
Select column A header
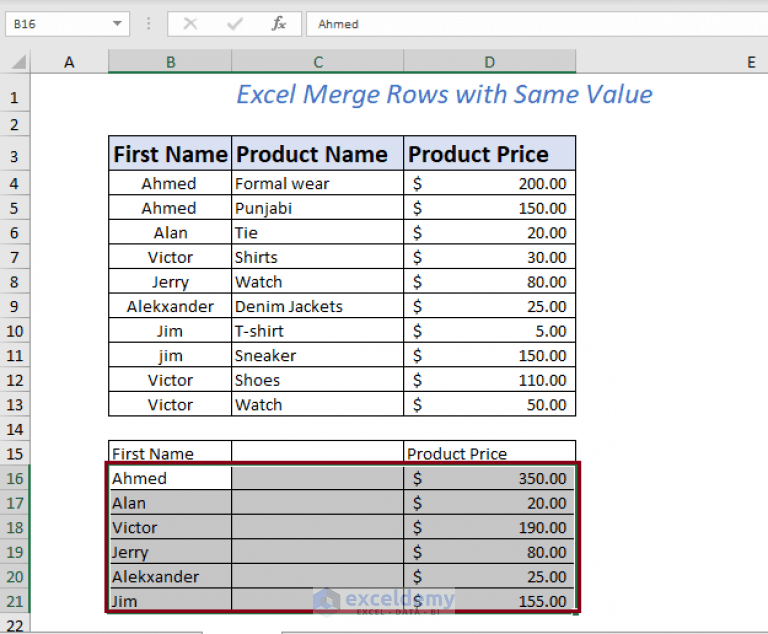pos(69,62)
